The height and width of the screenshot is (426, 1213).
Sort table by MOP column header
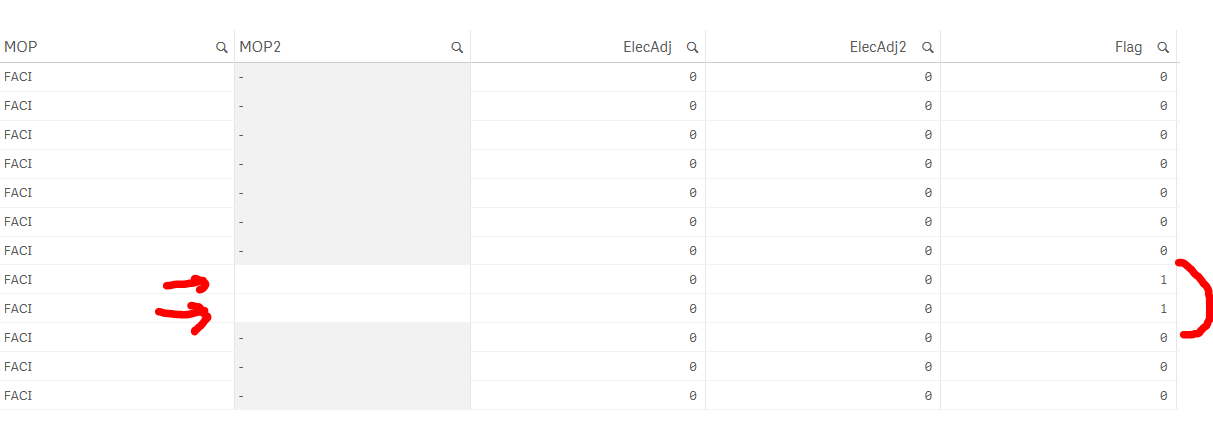point(21,47)
